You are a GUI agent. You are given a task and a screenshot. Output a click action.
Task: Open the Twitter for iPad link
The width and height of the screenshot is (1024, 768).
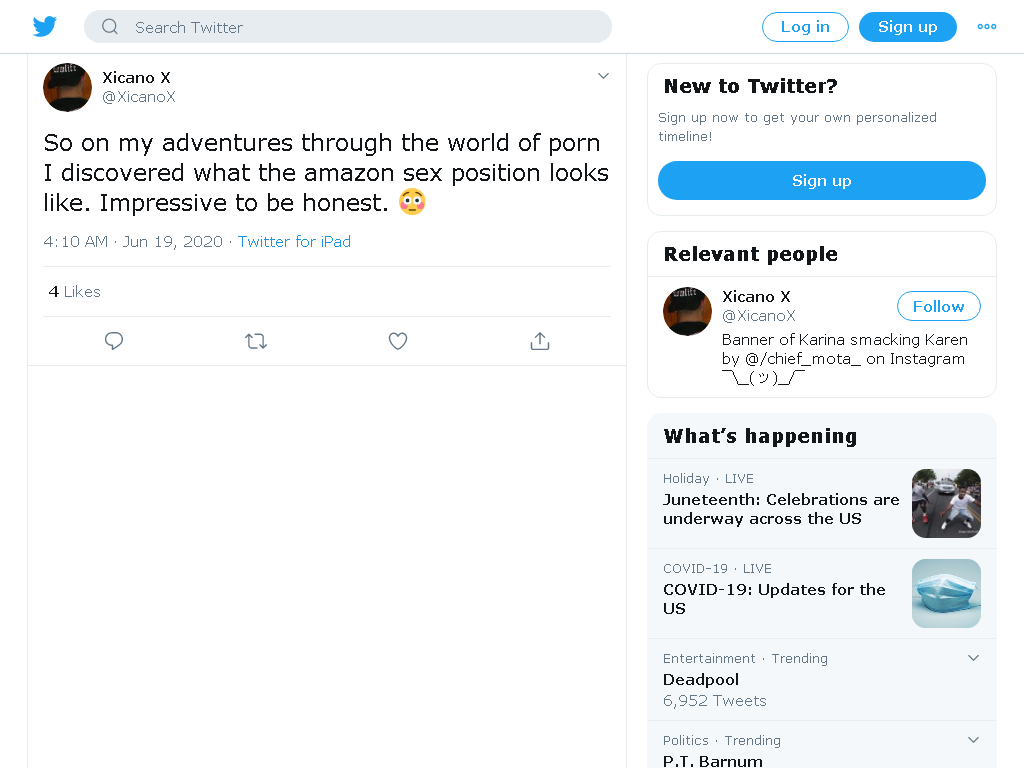pyautogui.click(x=294, y=242)
